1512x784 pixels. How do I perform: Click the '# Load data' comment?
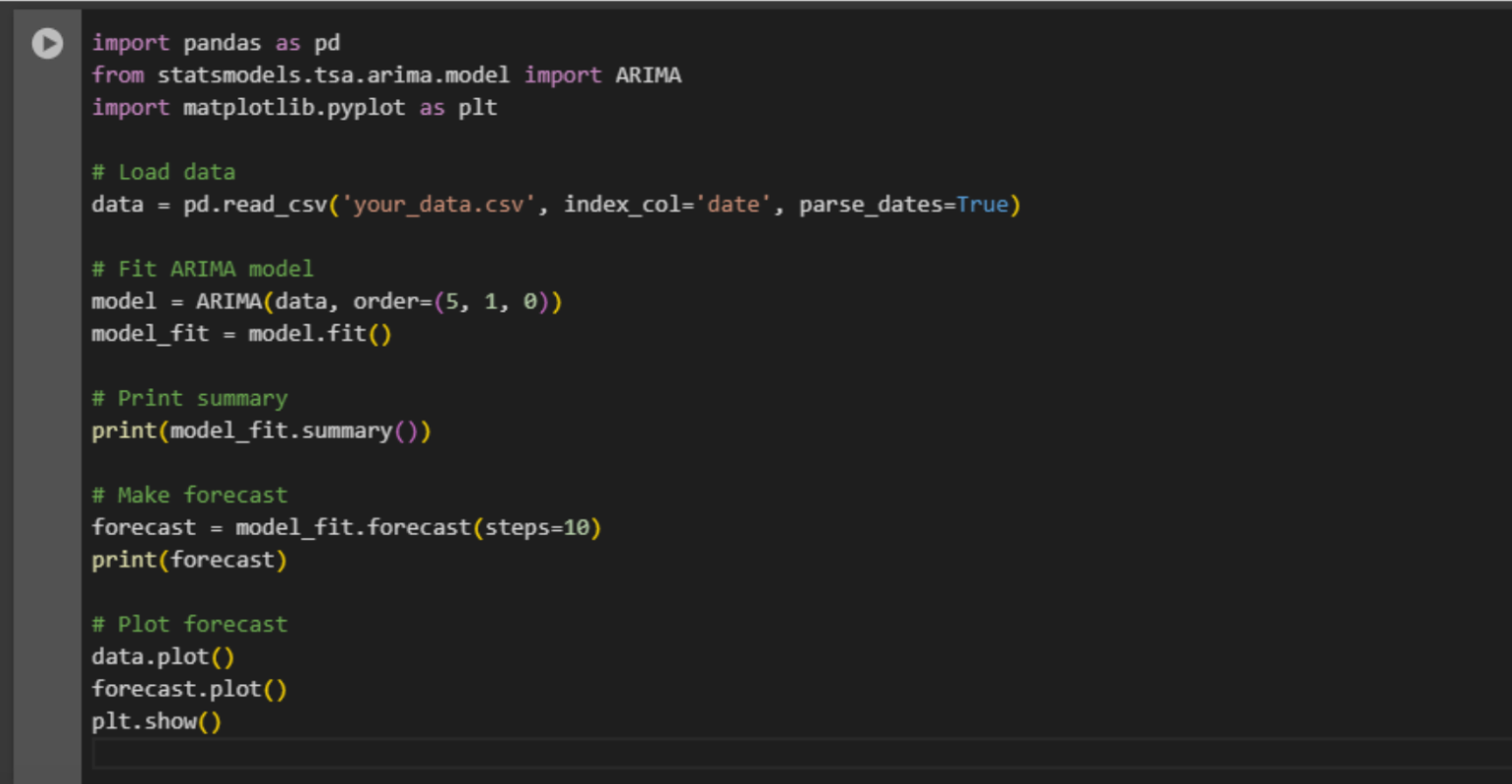click(x=164, y=172)
